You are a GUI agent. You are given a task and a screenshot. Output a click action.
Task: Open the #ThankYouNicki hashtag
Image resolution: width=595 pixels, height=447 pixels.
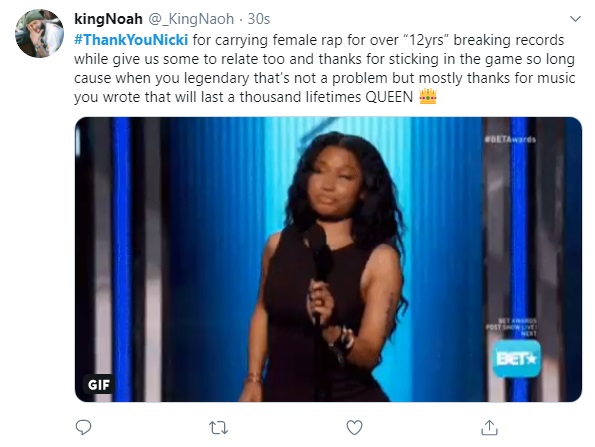pyautogui.click(x=131, y=40)
